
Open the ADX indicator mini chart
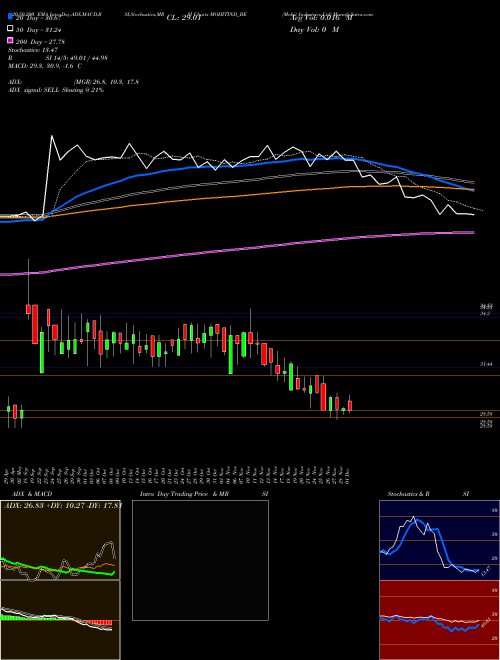[x=60, y=540]
